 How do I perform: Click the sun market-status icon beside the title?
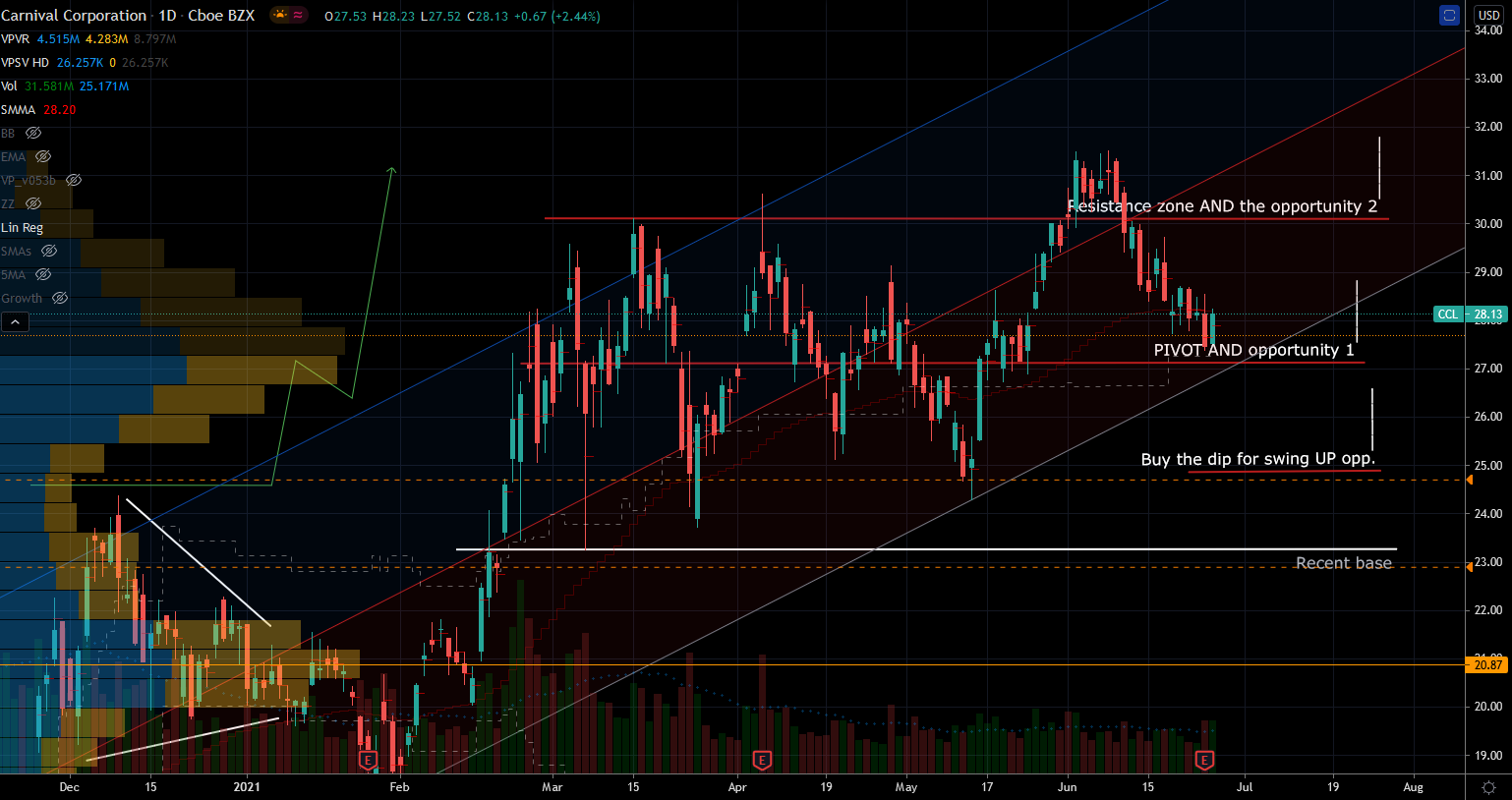pyautogui.click(x=280, y=15)
